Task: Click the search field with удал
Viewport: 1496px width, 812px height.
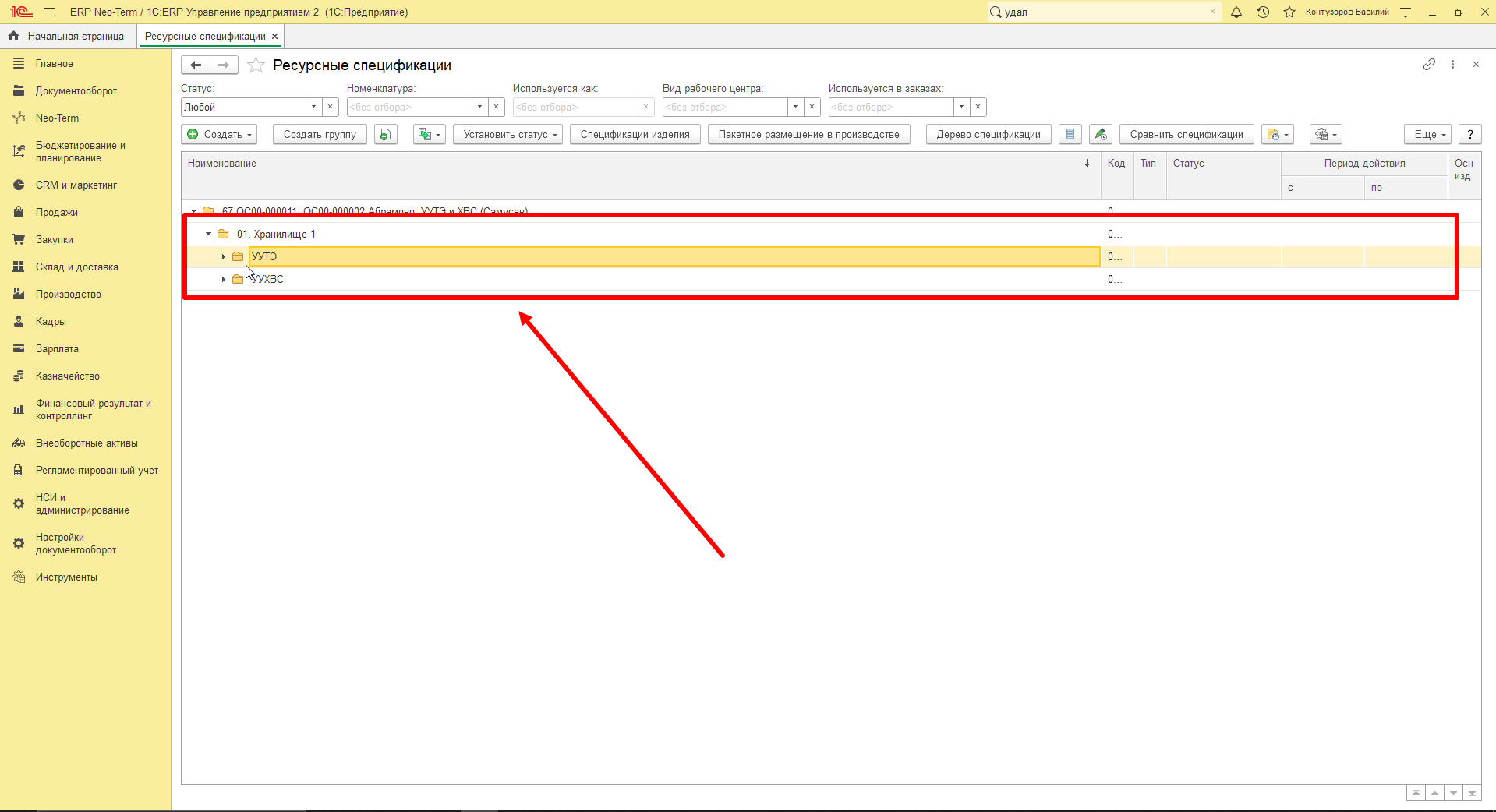Action: pos(1104,12)
